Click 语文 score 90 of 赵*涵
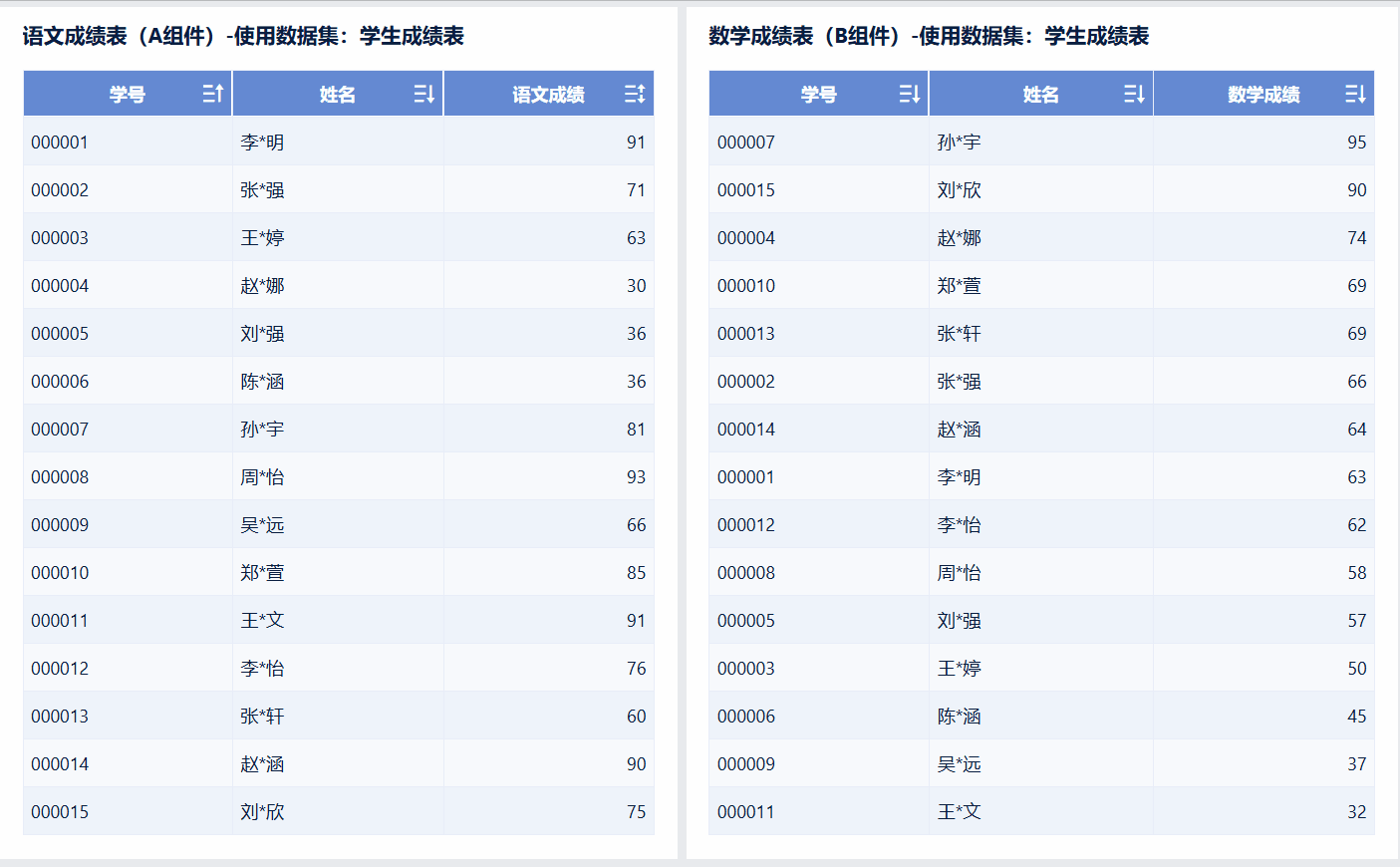This screenshot has height=867, width=1400. tap(636, 764)
